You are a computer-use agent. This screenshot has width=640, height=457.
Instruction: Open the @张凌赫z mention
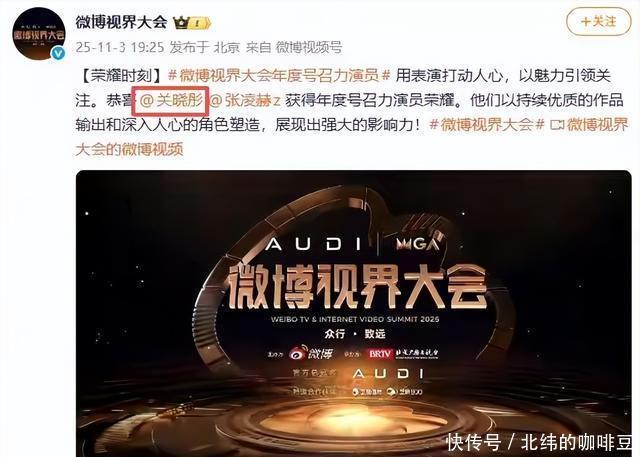[x=245, y=100]
